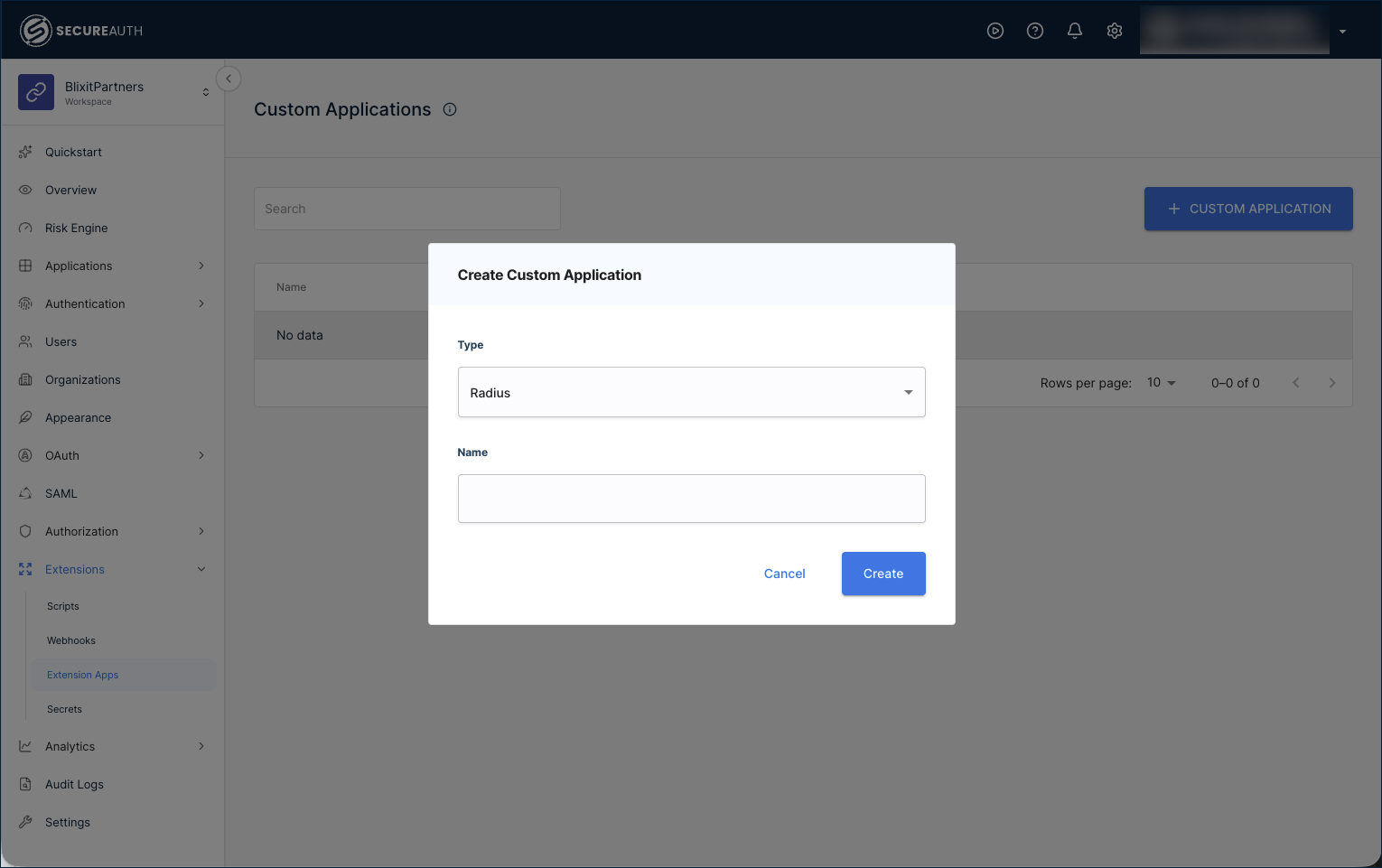Click the Create button in dialog
This screenshot has width=1382, height=868.
(x=883, y=574)
